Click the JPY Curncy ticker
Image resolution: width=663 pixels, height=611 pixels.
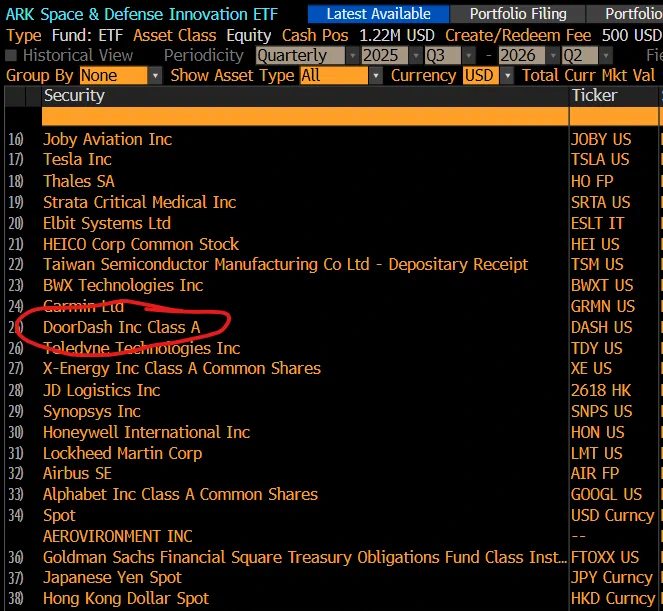coord(612,578)
